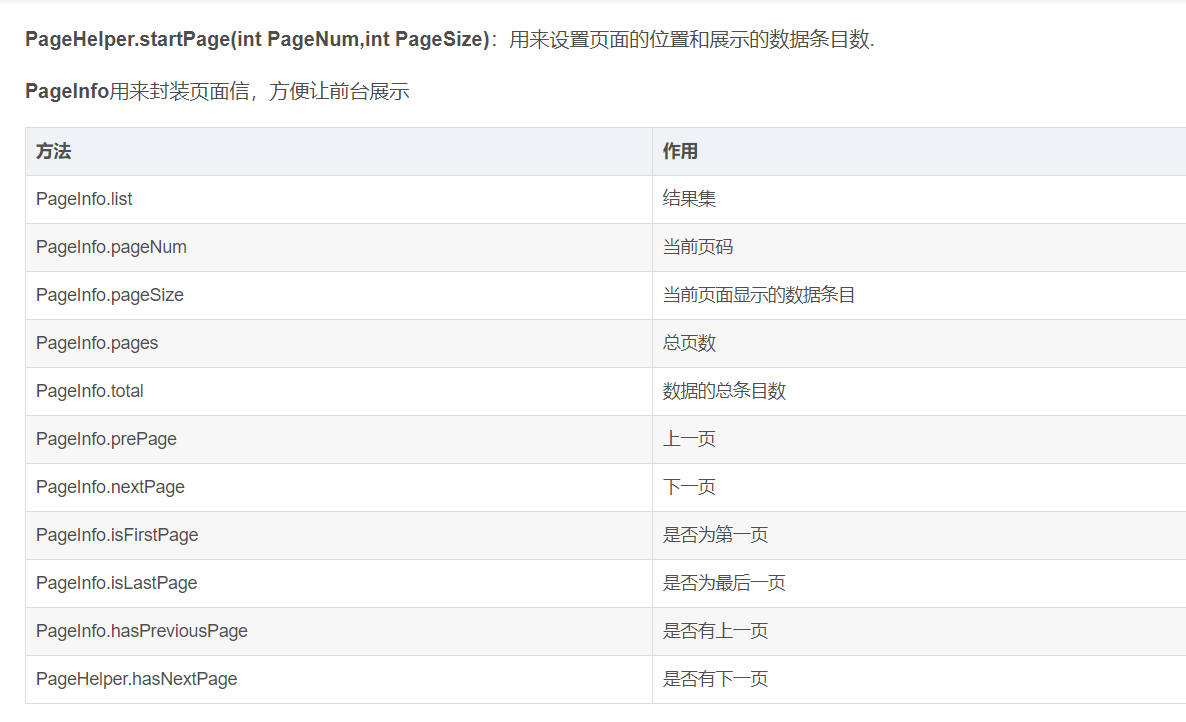This screenshot has width=1186, height=722.
Task: Click the 当前页面显示的数据条目 cell
Action: coord(919,296)
